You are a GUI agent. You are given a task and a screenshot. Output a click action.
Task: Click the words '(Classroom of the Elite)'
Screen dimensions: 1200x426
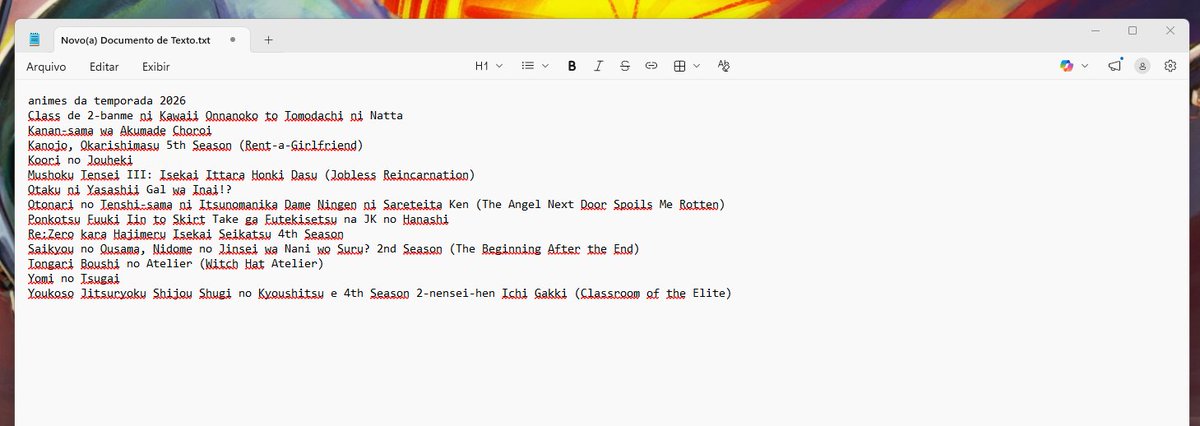coord(654,293)
